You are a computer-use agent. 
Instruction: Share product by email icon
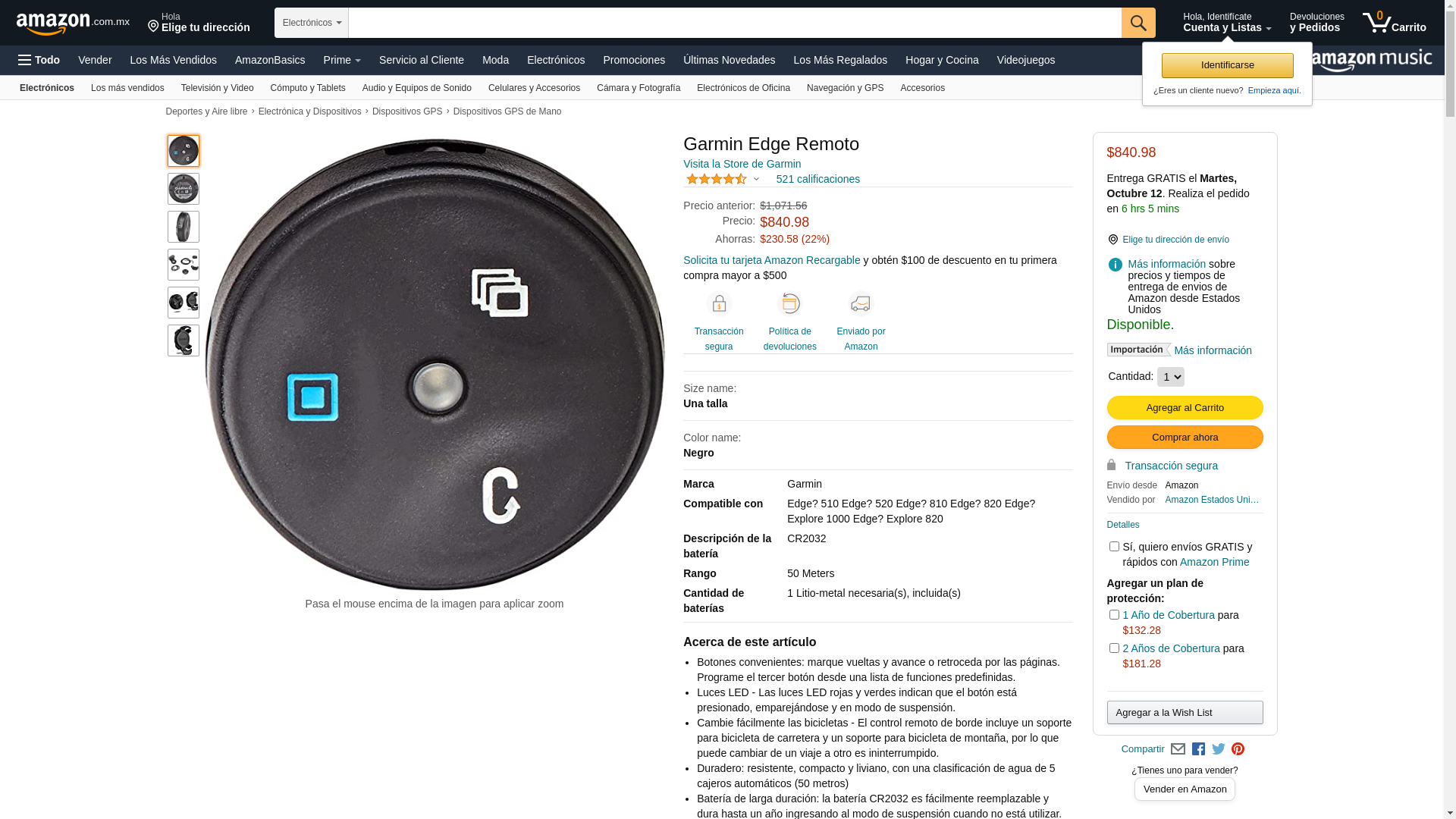coord(1178,749)
